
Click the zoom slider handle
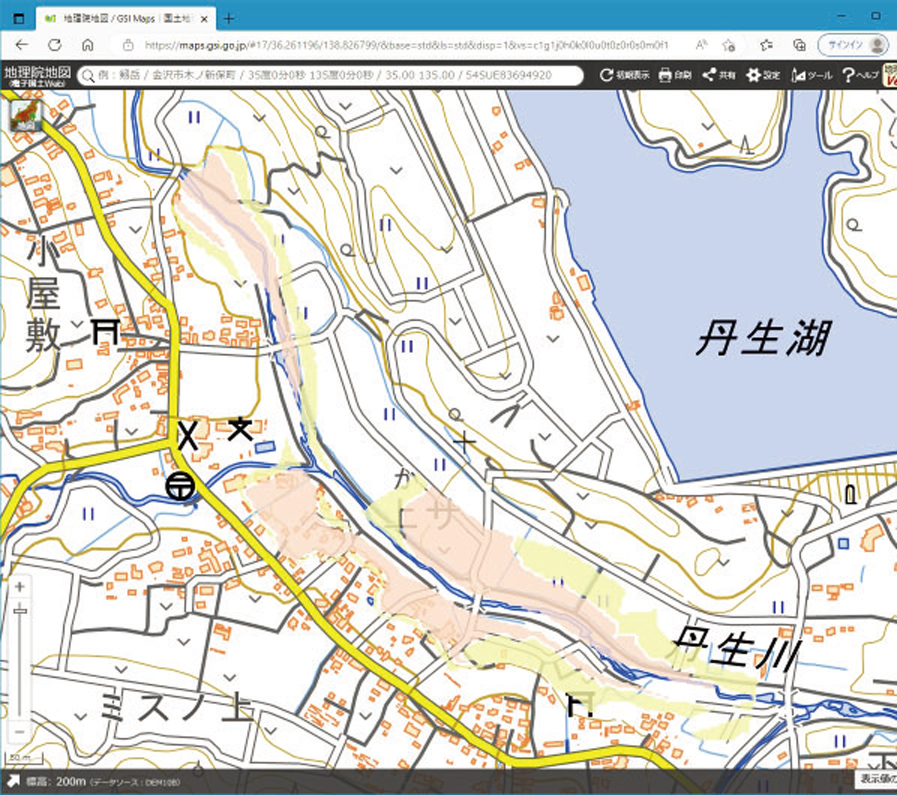point(20,609)
